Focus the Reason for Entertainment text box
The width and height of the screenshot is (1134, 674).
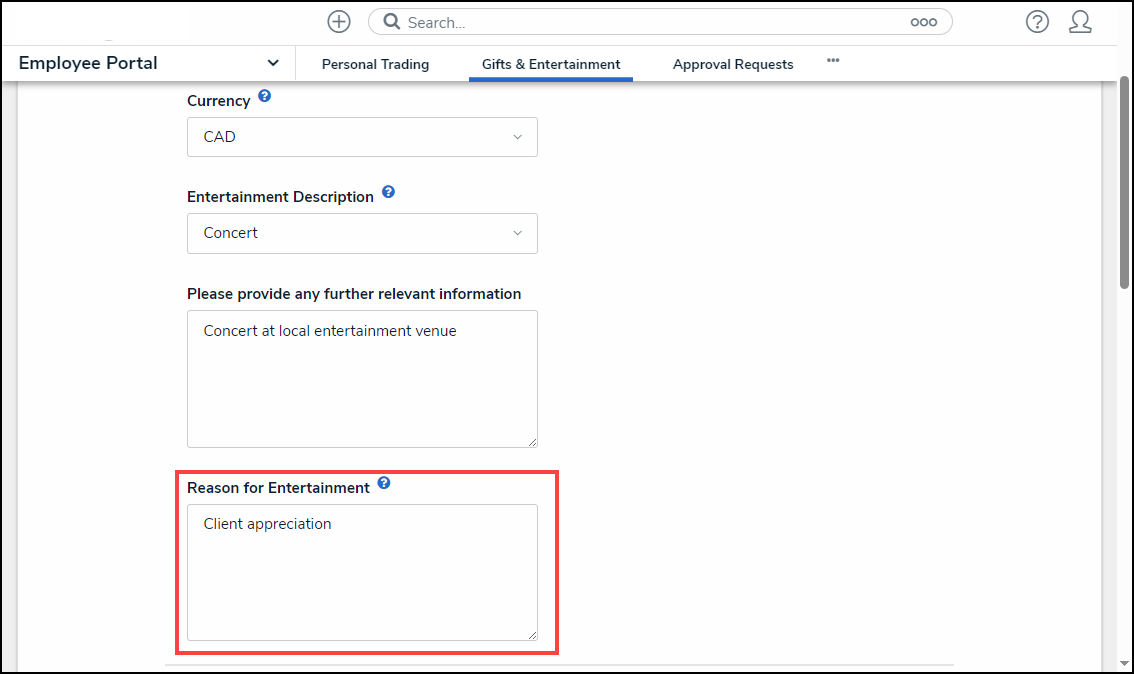tap(362, 572)
